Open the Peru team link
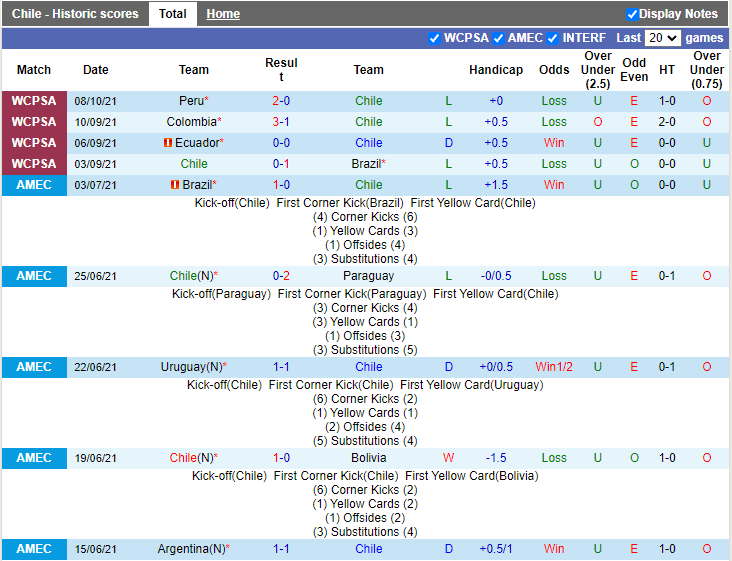 (x=191, y=101)
